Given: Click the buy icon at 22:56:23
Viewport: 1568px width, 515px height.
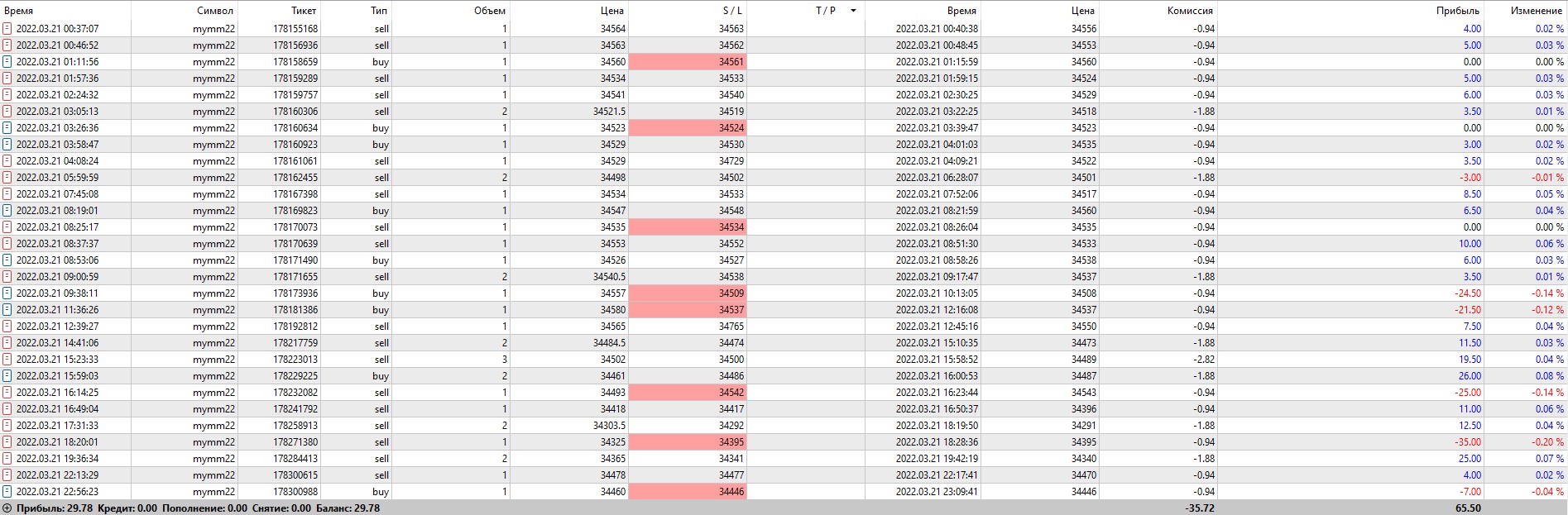Looking at the screenshot, I should point(7,491).
